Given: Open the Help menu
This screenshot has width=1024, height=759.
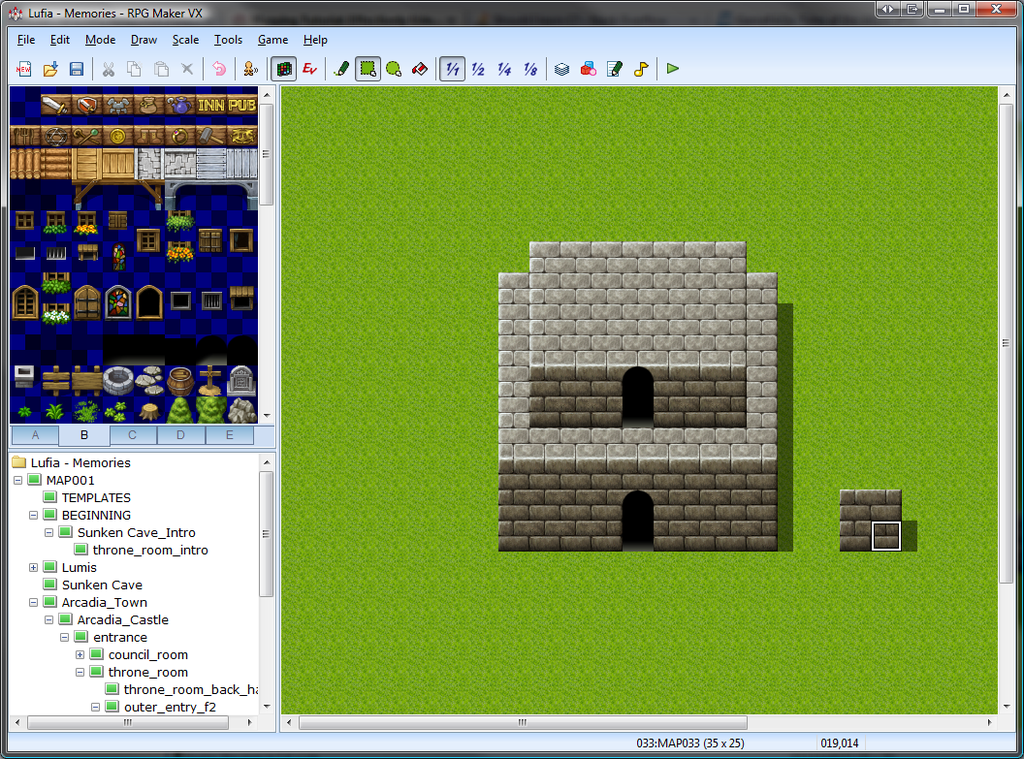Looking at the screenshot, I should click(x=315, y=40).
